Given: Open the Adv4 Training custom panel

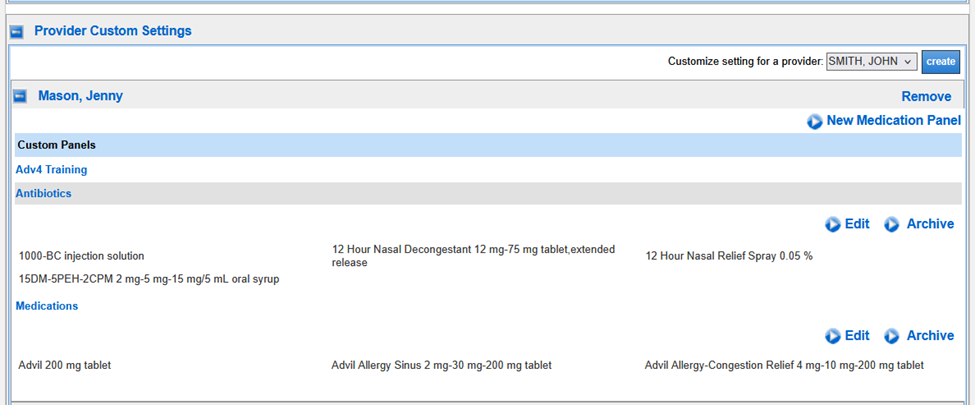Looking at the screenshot, I should pyautogui.click(x=51, y=170).
